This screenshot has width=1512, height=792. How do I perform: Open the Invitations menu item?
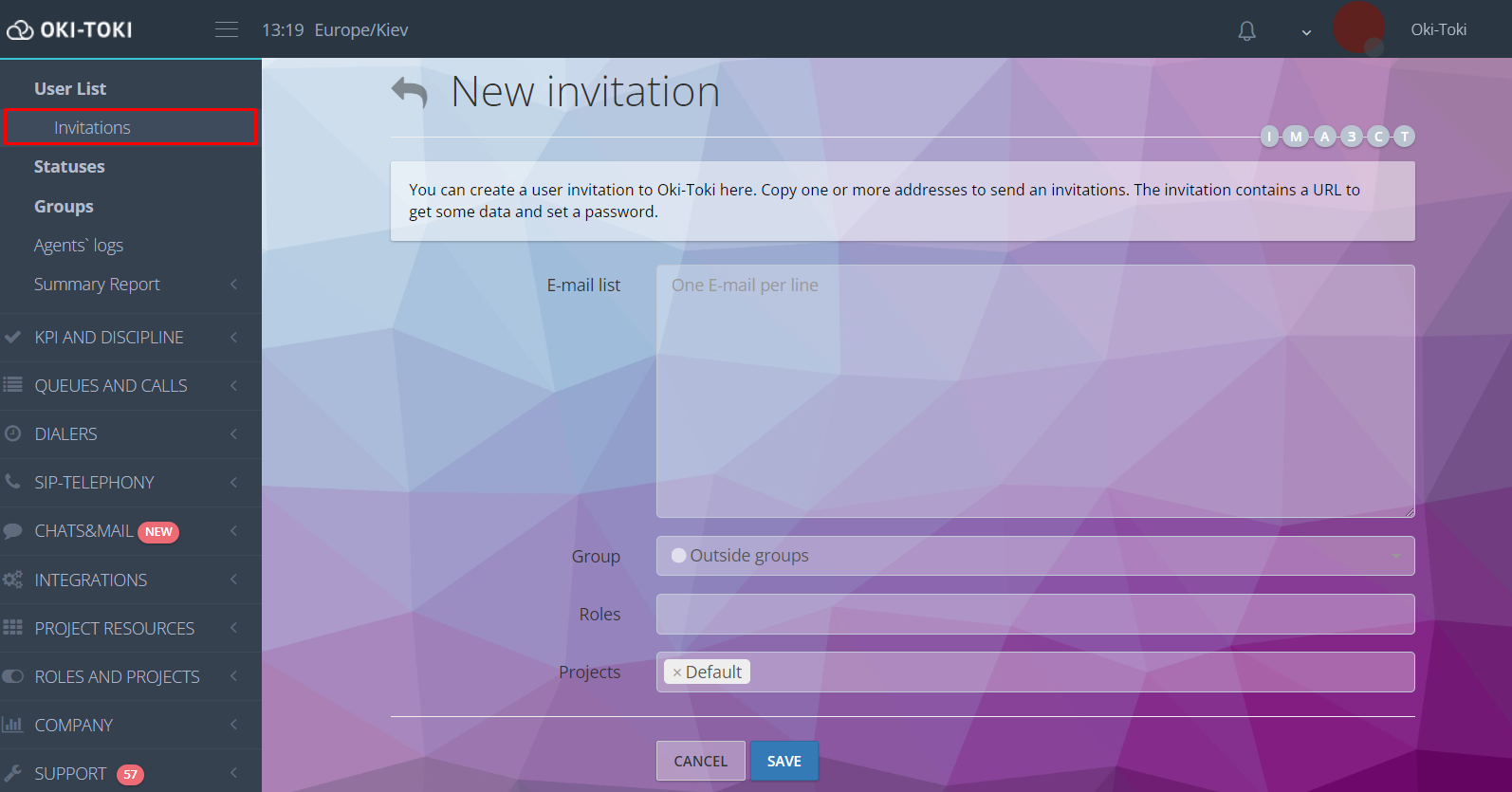[92, 128]
